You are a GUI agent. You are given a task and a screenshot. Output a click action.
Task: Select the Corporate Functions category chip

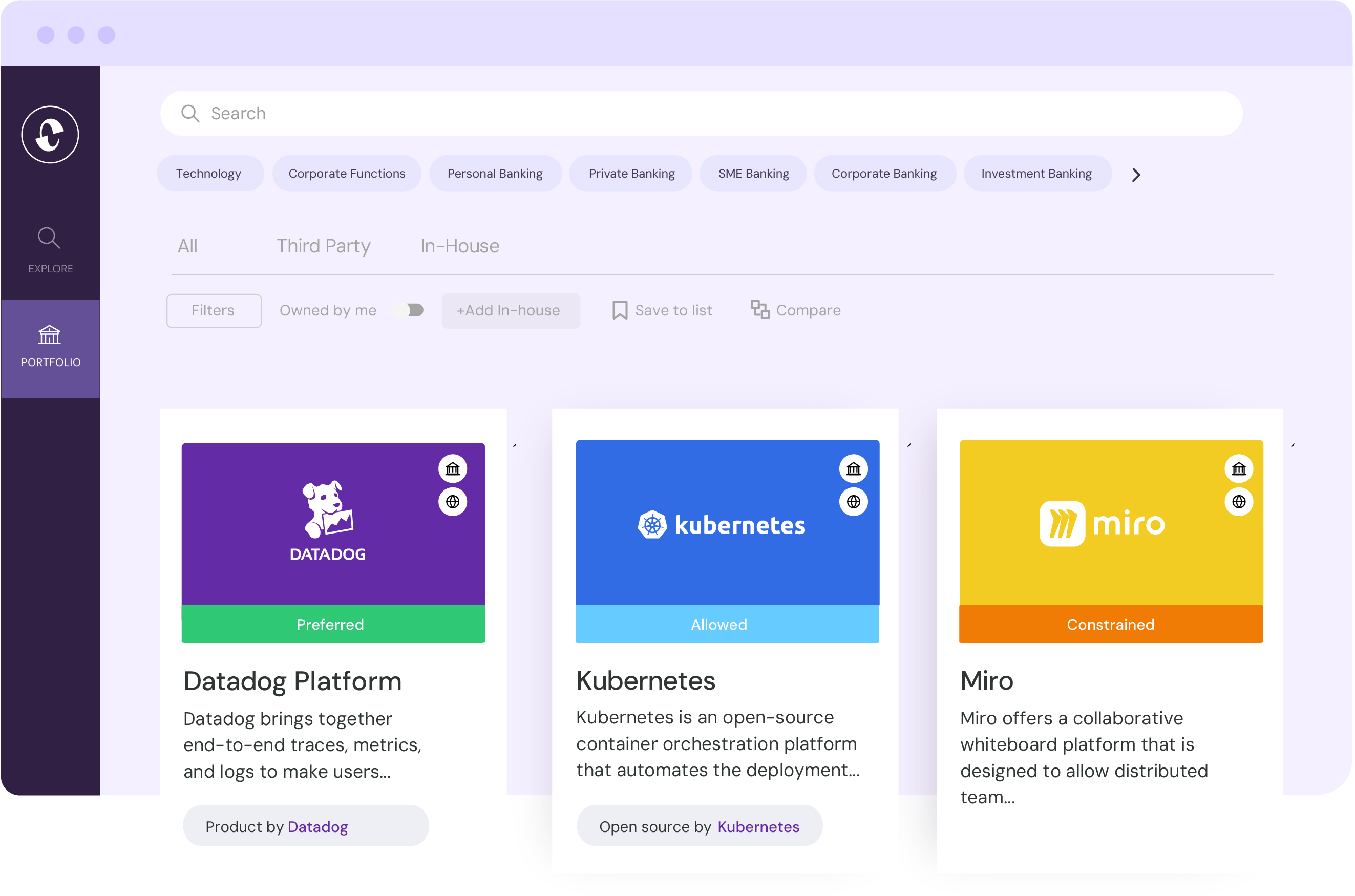coord(347,174)
